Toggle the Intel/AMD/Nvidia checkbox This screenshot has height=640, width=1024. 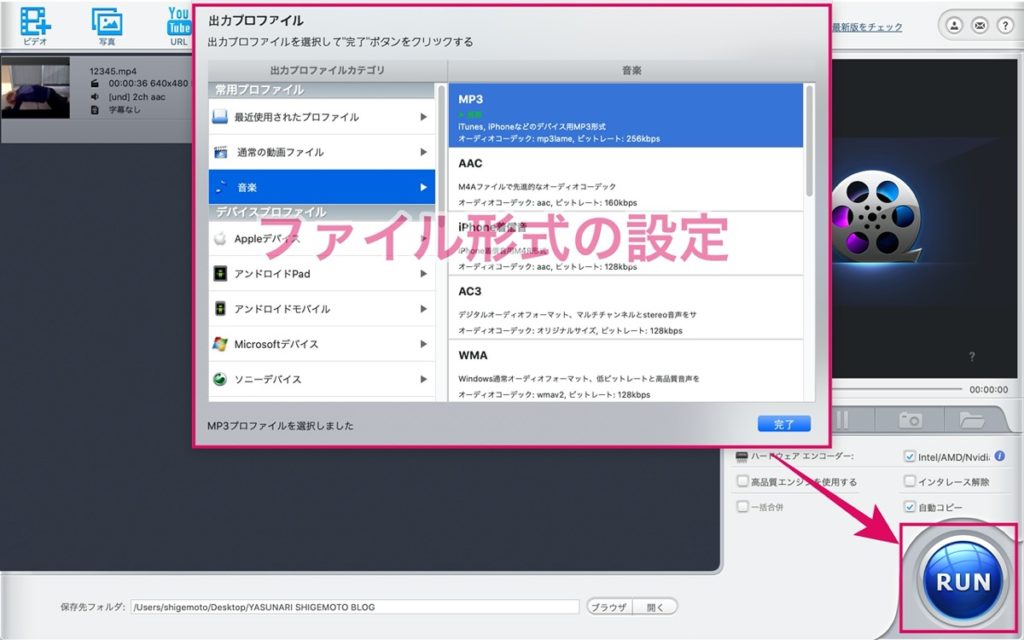(909, 456)
